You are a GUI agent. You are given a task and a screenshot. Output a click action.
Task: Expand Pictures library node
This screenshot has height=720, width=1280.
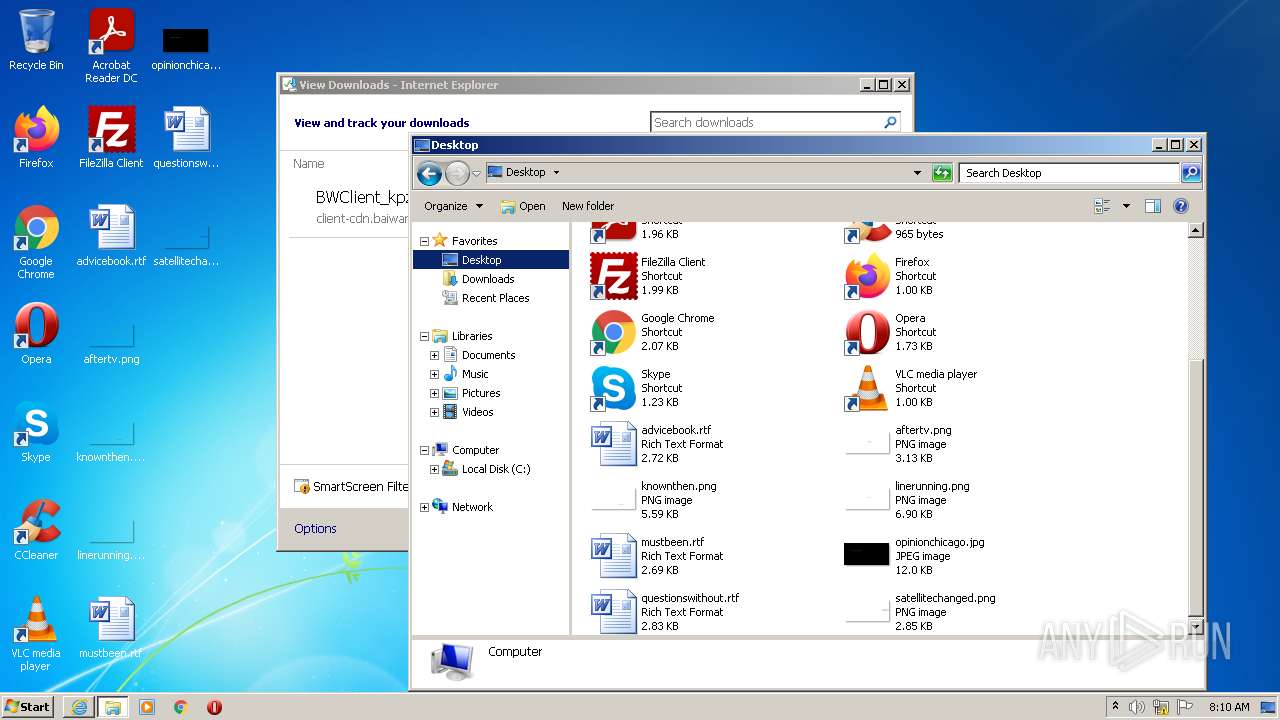click(x=434, y=393)
